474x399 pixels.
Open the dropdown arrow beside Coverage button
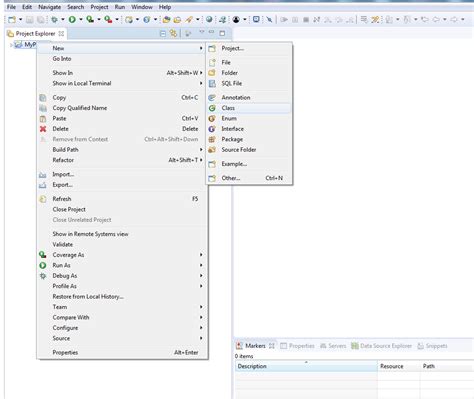pyautogui.click(x=99, y=20)
